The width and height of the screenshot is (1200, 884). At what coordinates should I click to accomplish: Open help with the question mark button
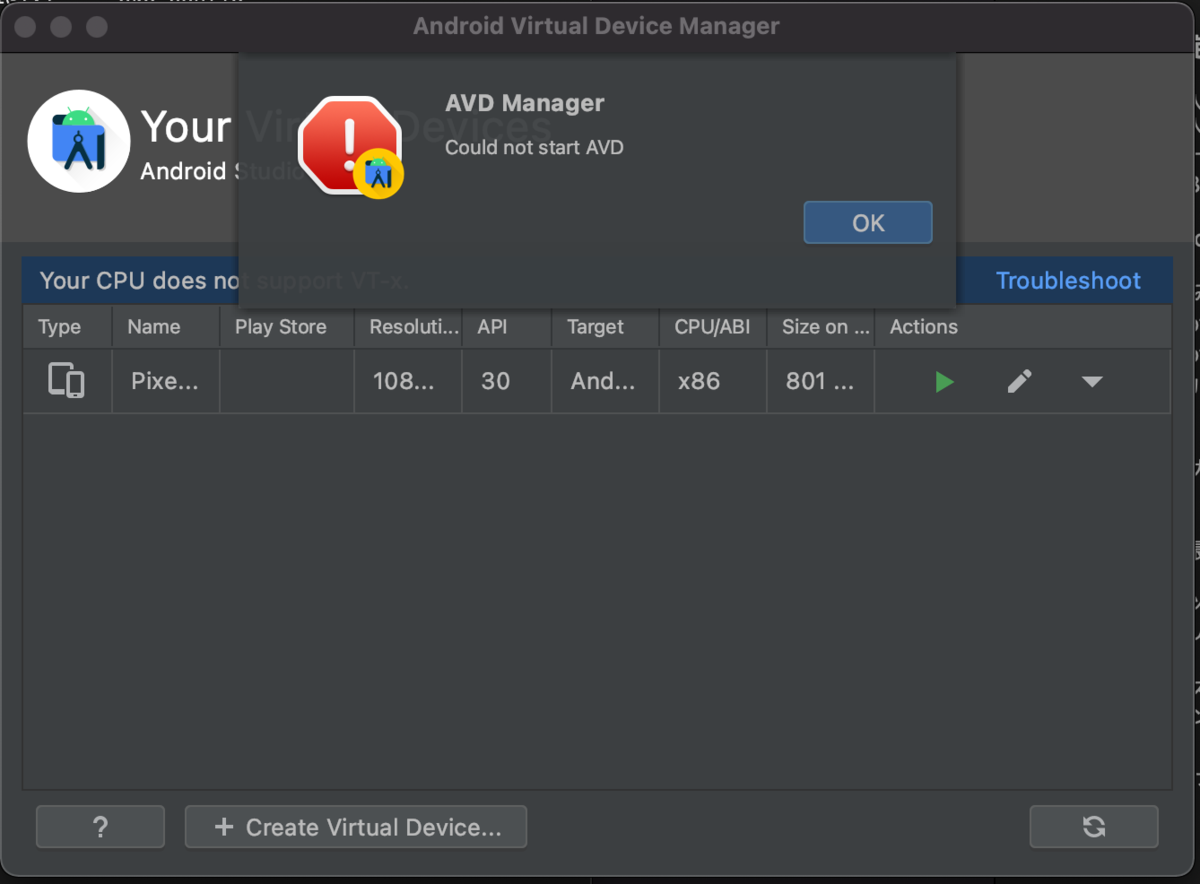pyautogui.click(x=100, y=827)
